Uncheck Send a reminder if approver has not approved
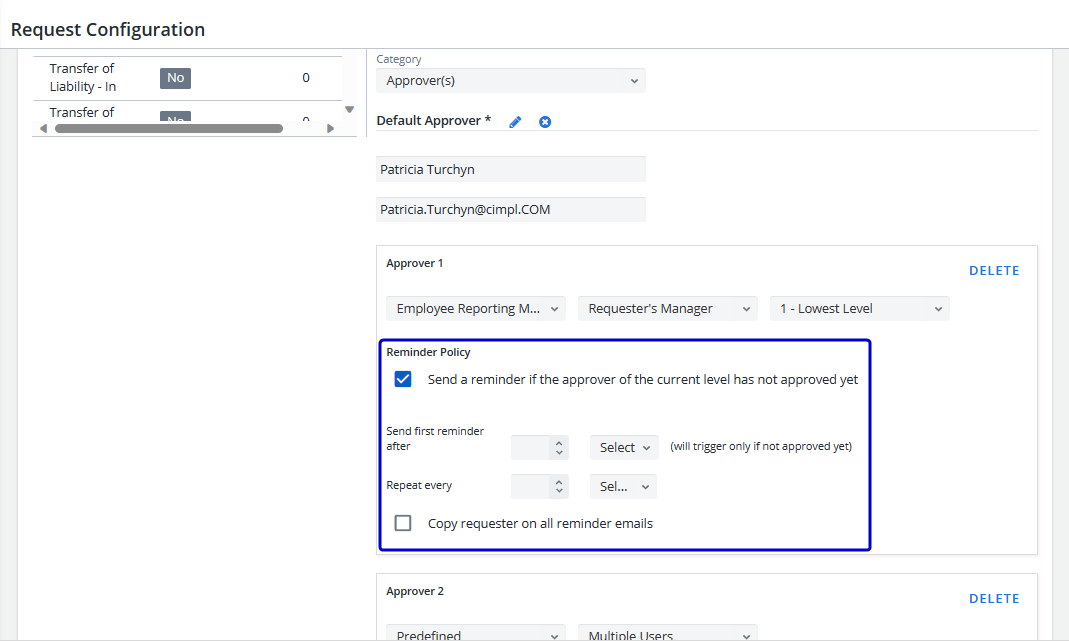The image size is (1069, 641). 403,379
